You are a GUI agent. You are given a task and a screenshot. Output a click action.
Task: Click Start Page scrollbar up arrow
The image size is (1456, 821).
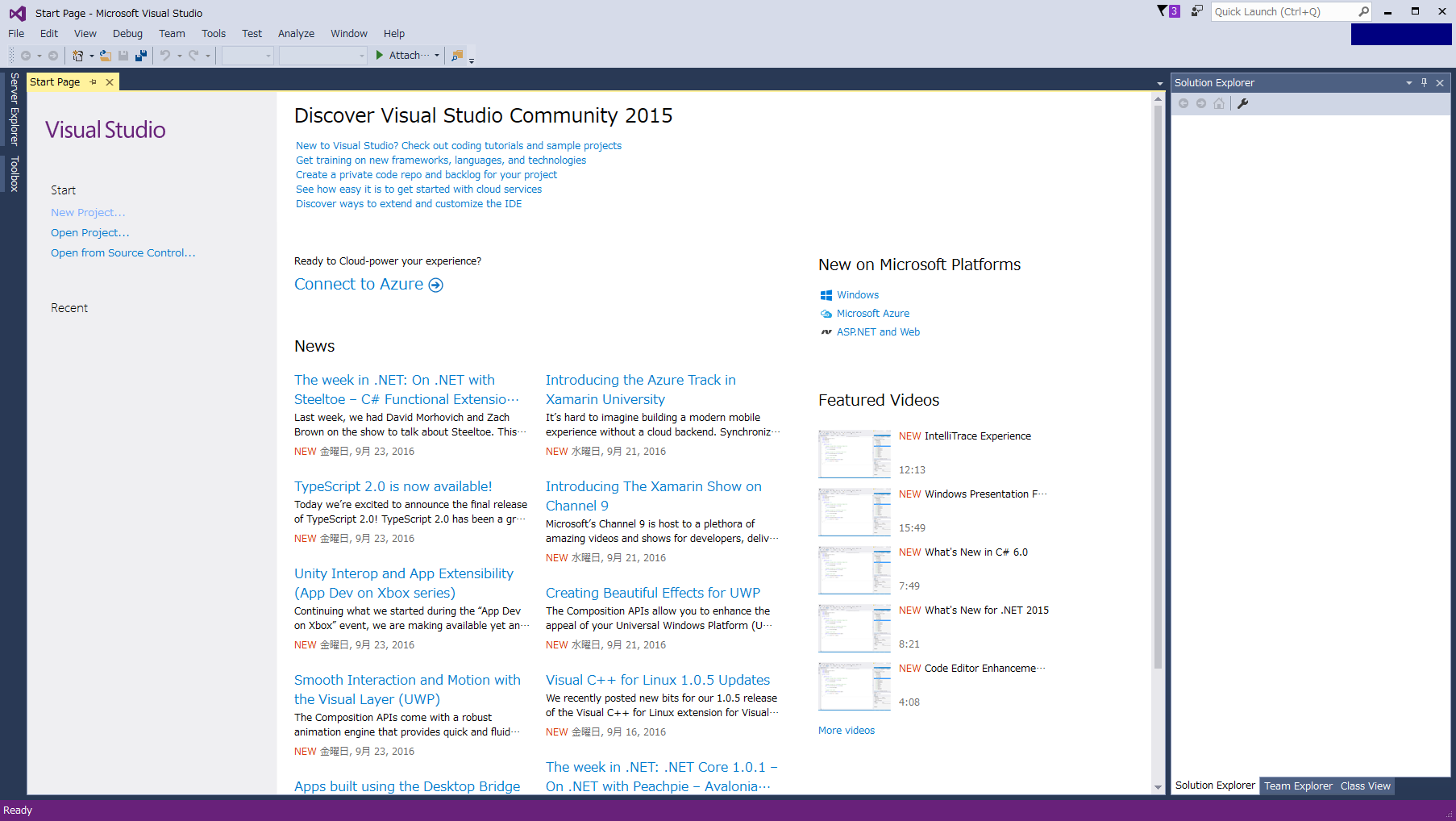1158,98
